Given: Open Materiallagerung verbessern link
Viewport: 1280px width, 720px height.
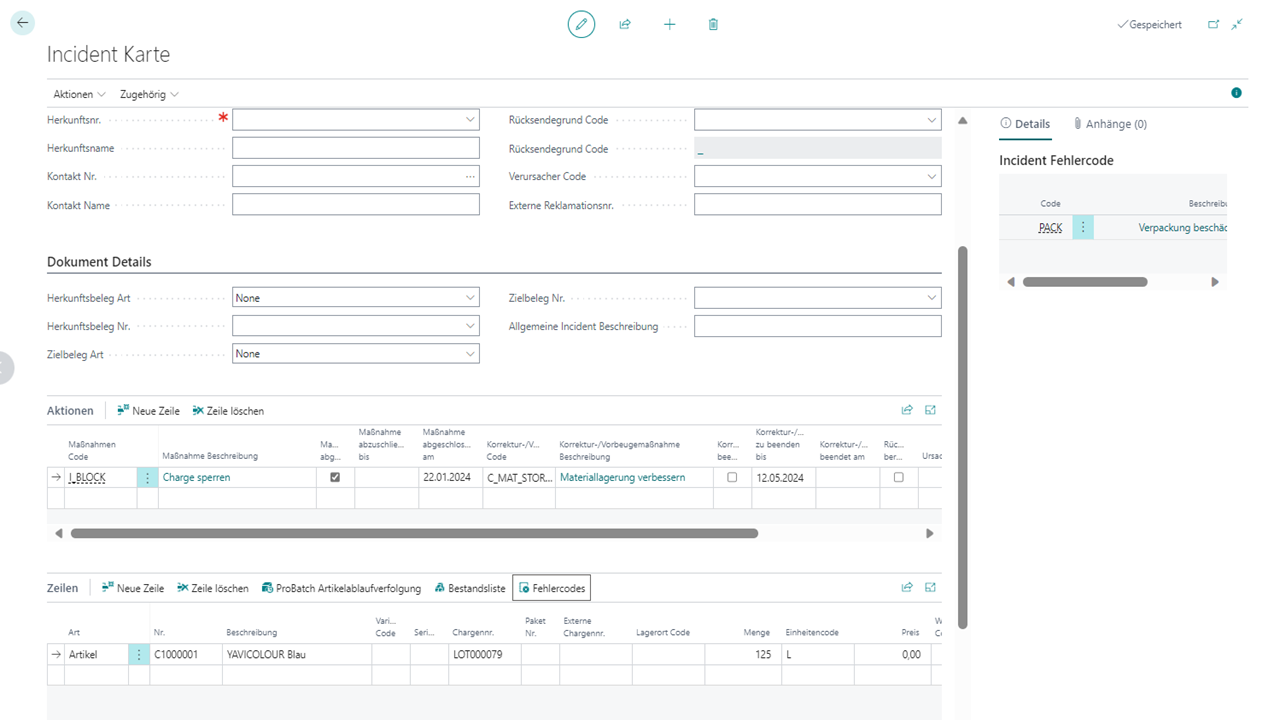Looking at the screenshot, I should (x=622, y=478).
